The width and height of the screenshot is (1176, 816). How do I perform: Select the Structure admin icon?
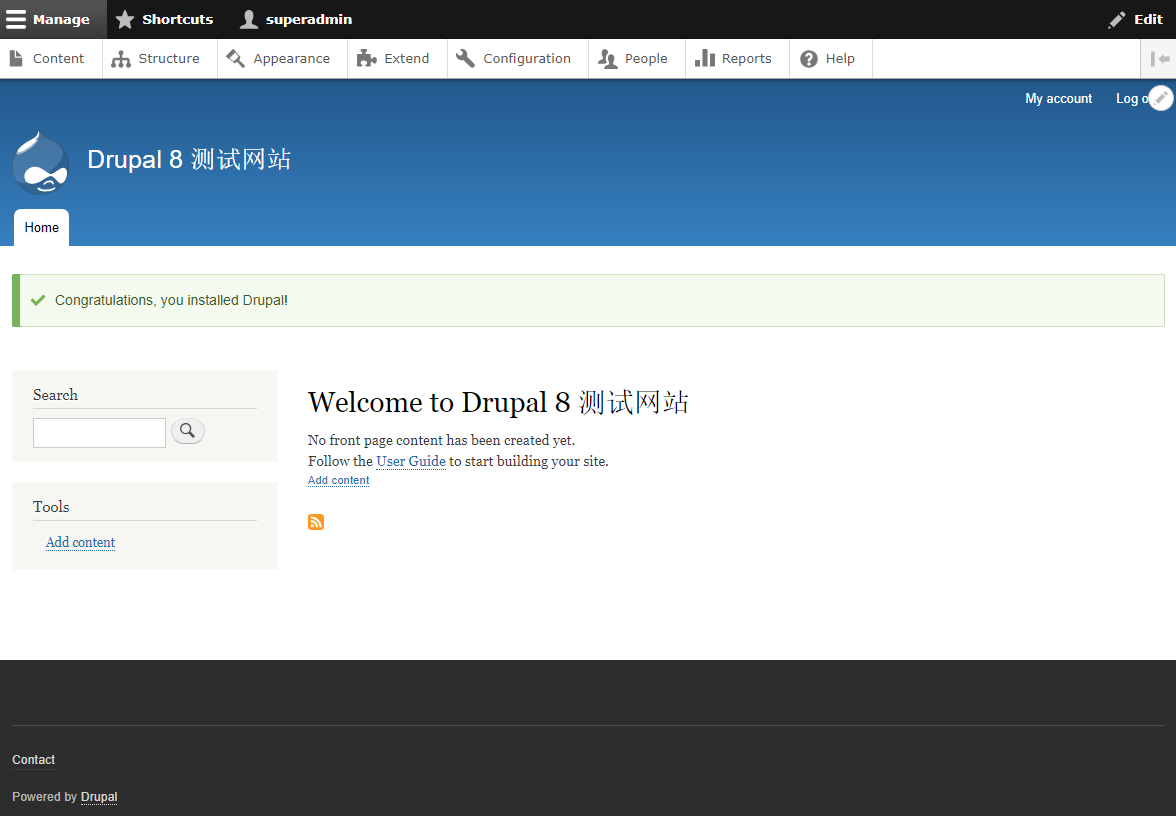point(120,58)
